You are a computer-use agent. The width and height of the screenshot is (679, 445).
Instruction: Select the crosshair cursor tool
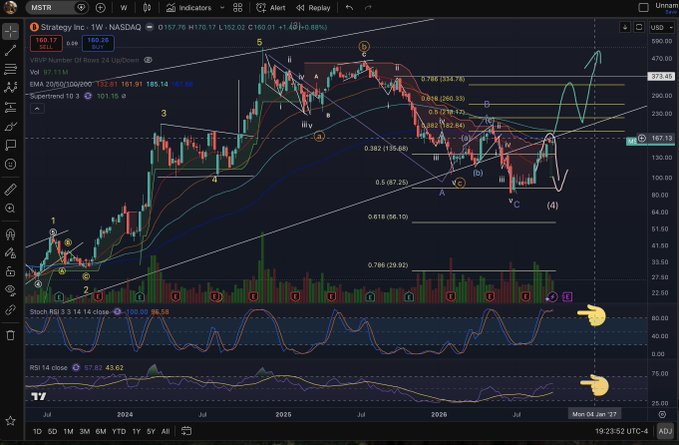click(10, 32)
